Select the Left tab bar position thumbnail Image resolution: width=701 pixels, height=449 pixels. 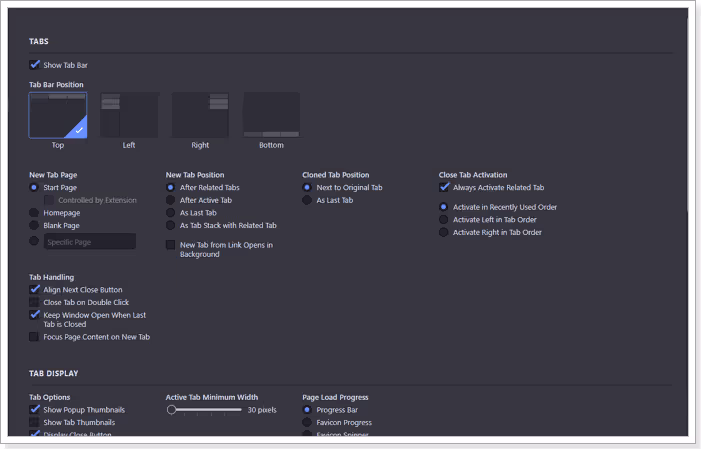click(x=129, y=115)
